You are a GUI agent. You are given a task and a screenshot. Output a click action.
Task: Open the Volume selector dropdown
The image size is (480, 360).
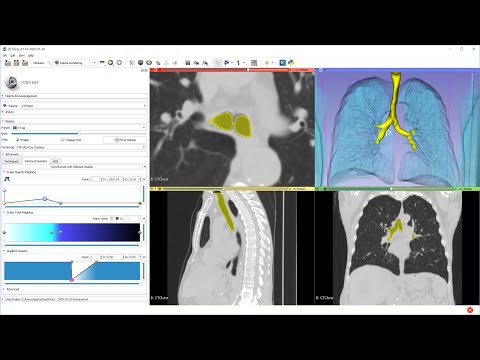tap(83, 106)
